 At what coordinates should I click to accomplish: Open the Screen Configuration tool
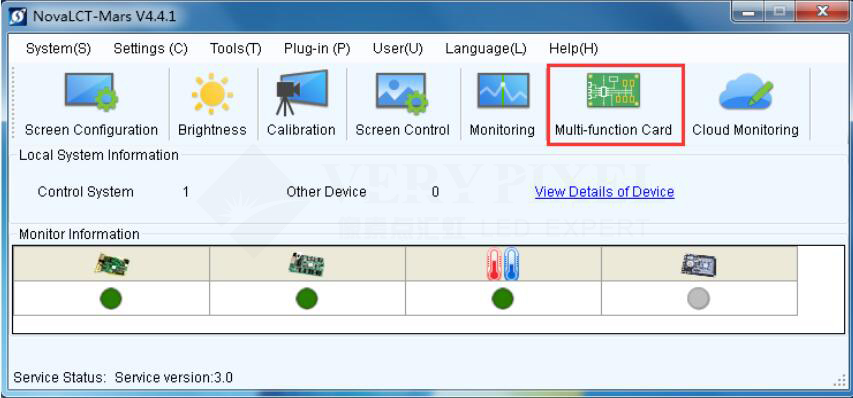[x=91, y=104]
